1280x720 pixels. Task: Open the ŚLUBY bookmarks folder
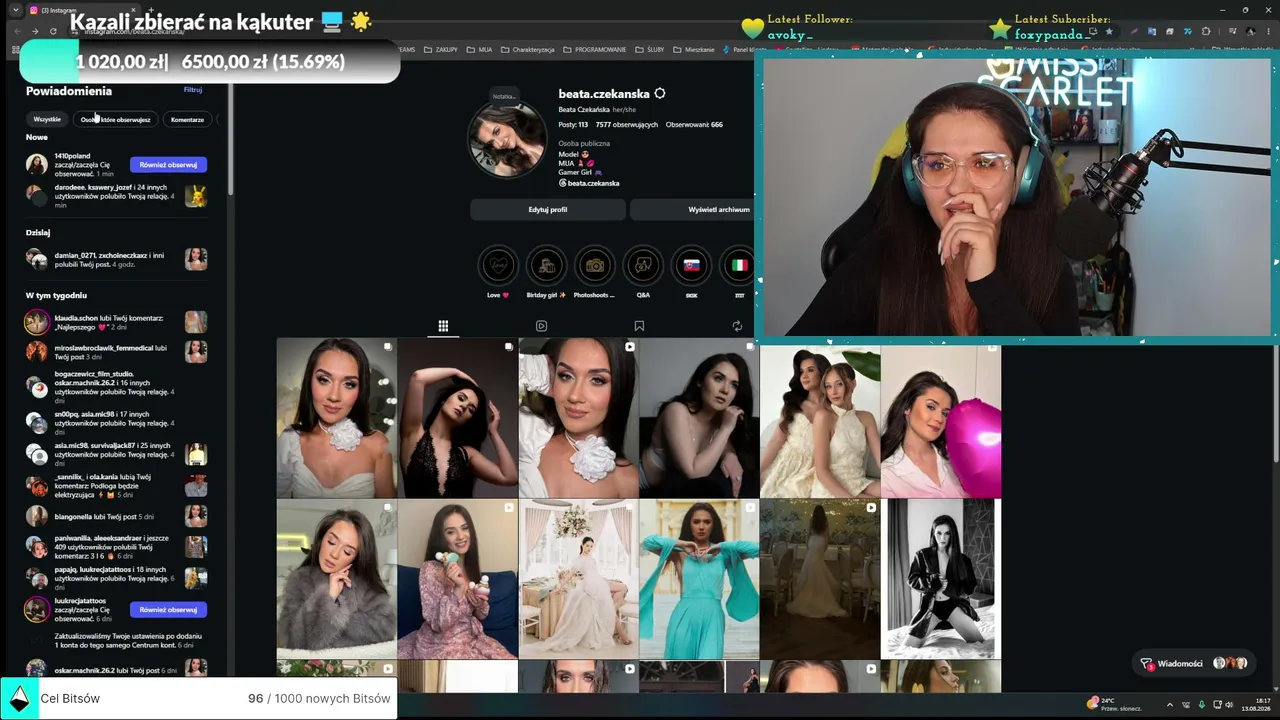pos(650,49)
